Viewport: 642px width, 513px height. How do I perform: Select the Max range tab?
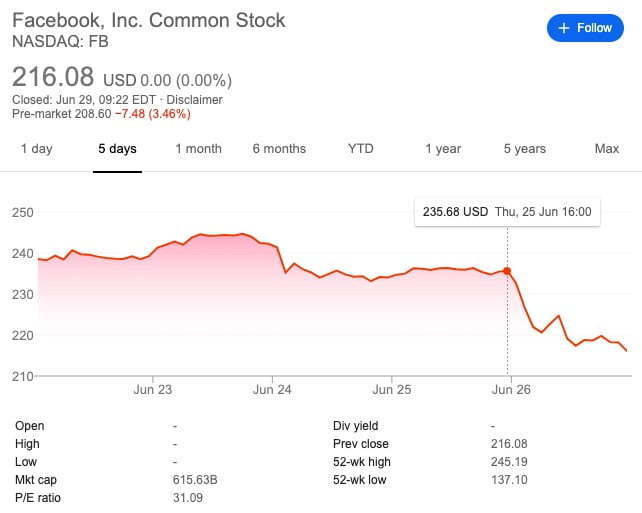pos(606,149)
